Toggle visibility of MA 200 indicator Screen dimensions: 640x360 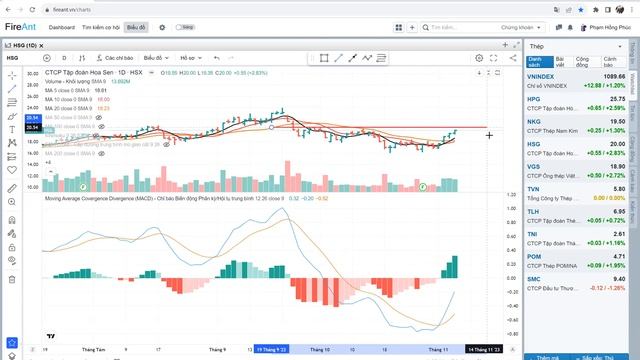pyautogui.click(x=101, y=153)
